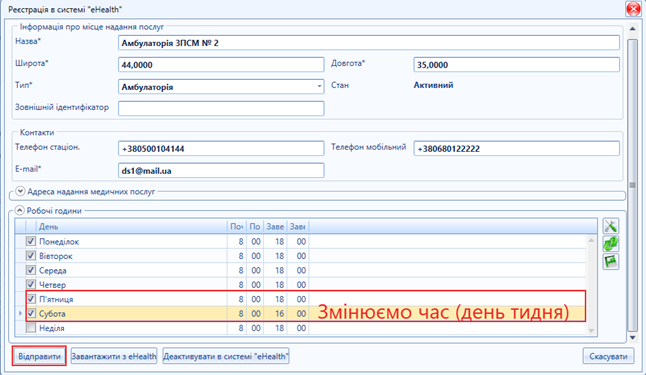The height and width of the screenshot is (375, 646).
Task: Expand Адреса надання медичних послуг section
Action: [20, 191]
